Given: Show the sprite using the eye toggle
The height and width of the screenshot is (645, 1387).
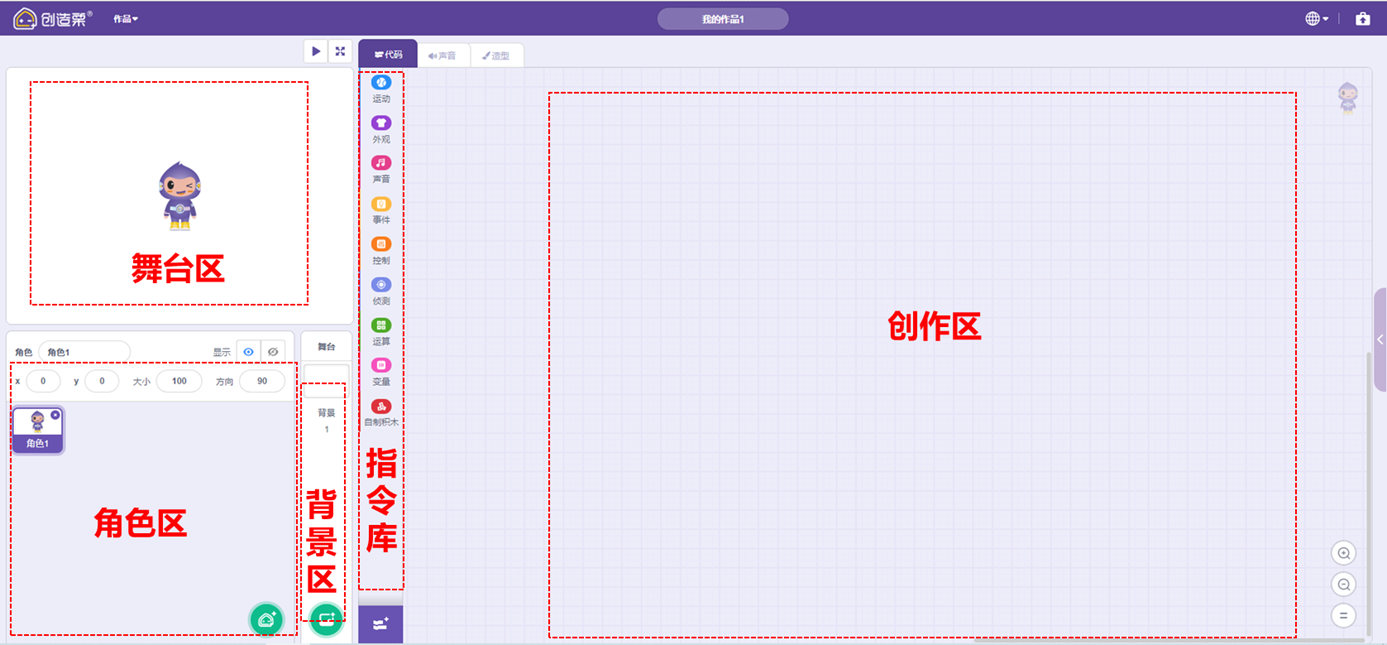Looking at the screenshot, I should pos(248,351).
